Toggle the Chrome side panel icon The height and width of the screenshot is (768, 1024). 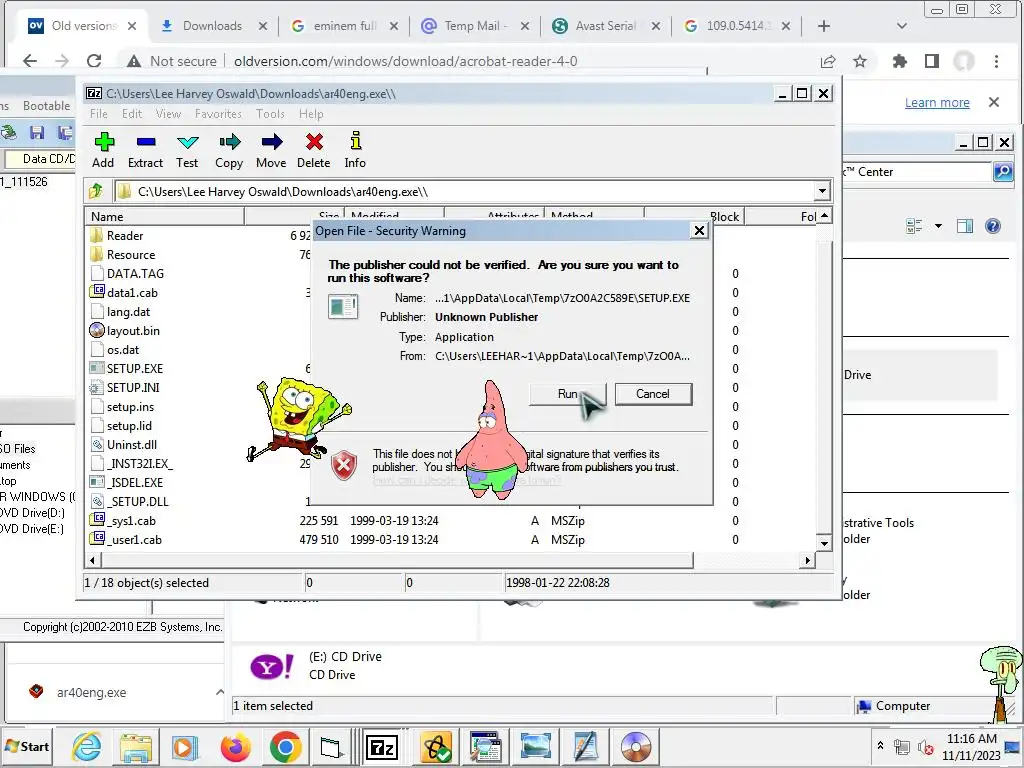tap(931, 61)
